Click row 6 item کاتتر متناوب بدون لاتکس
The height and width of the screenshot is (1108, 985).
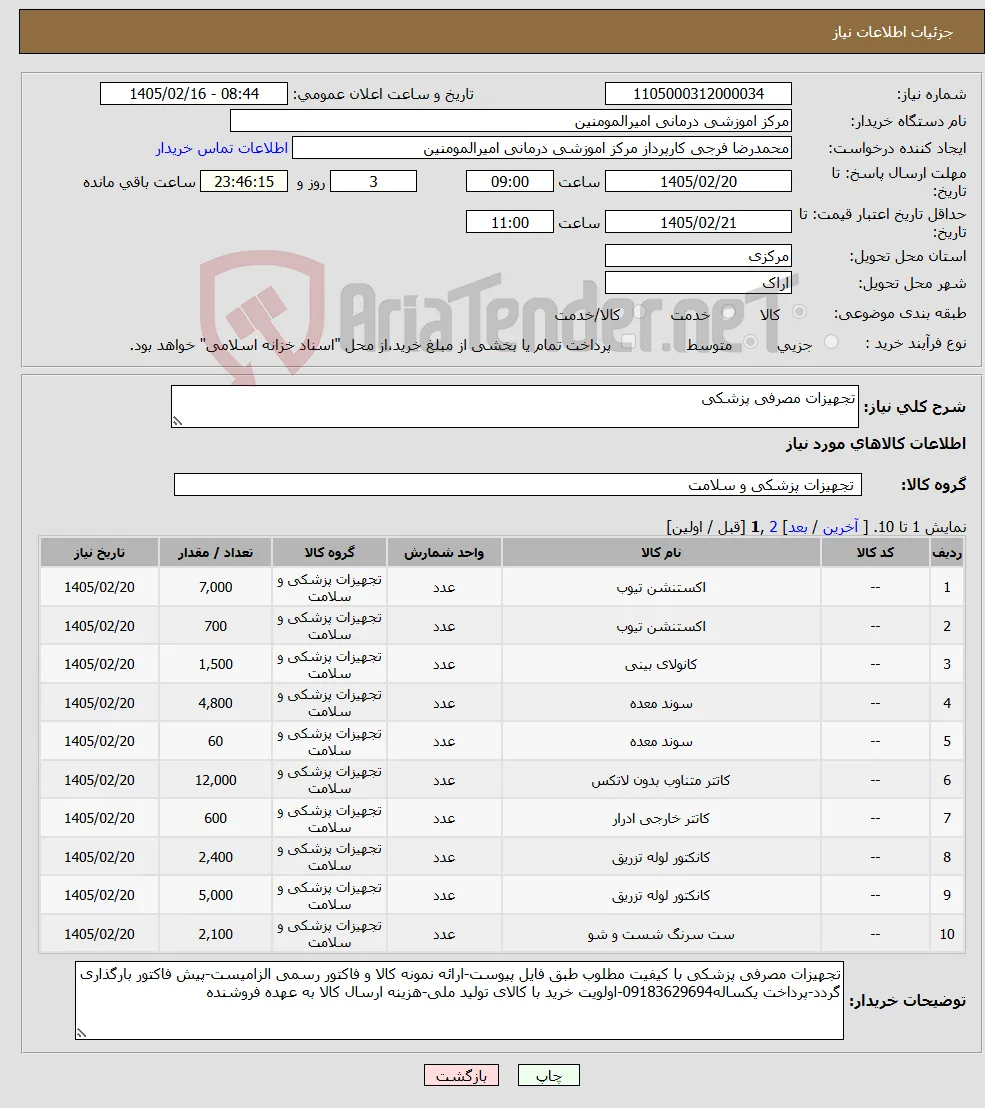(x=661, y=780)
